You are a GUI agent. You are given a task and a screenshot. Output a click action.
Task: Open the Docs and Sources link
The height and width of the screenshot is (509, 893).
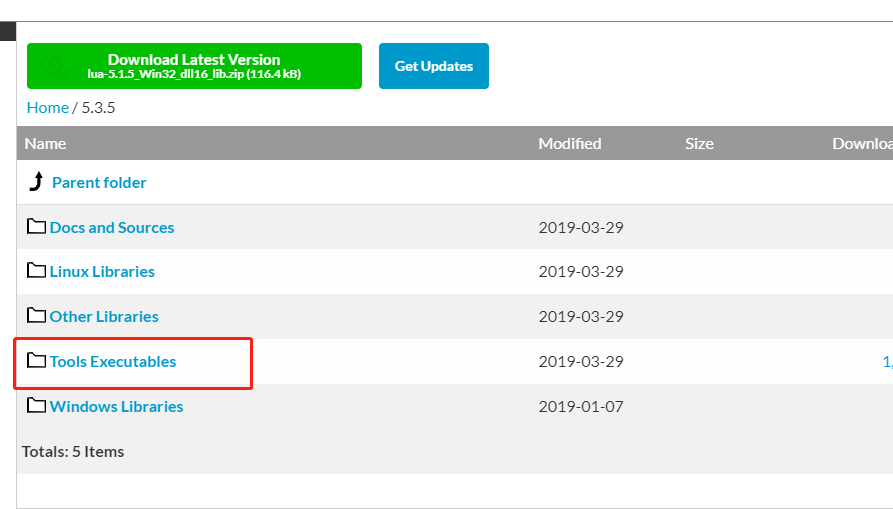[x=112, y=227]
